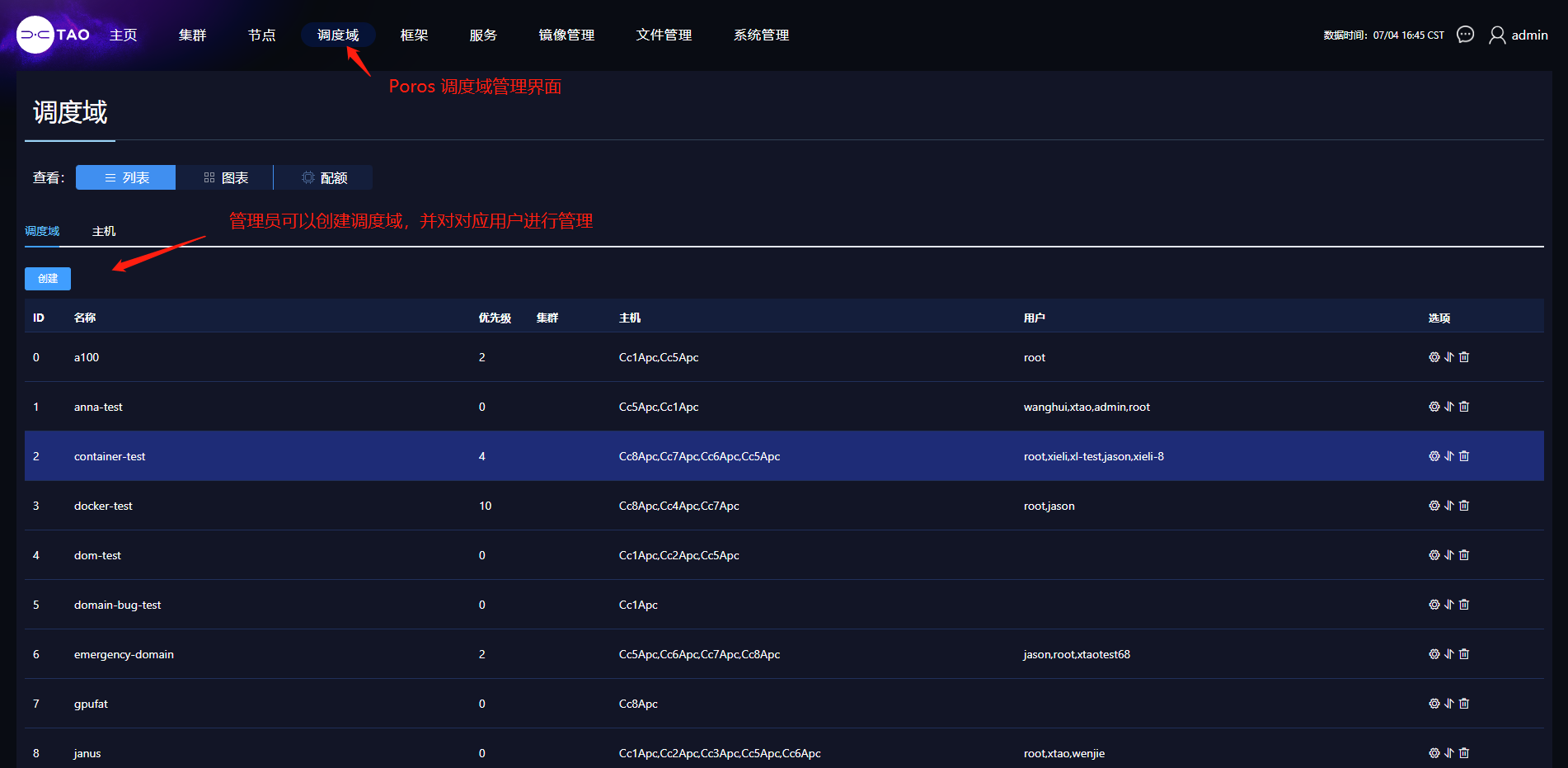Viewport: 1568px width, 768px height.
Task: Open the admin user account menu
Action: [x=1519, y=35]
